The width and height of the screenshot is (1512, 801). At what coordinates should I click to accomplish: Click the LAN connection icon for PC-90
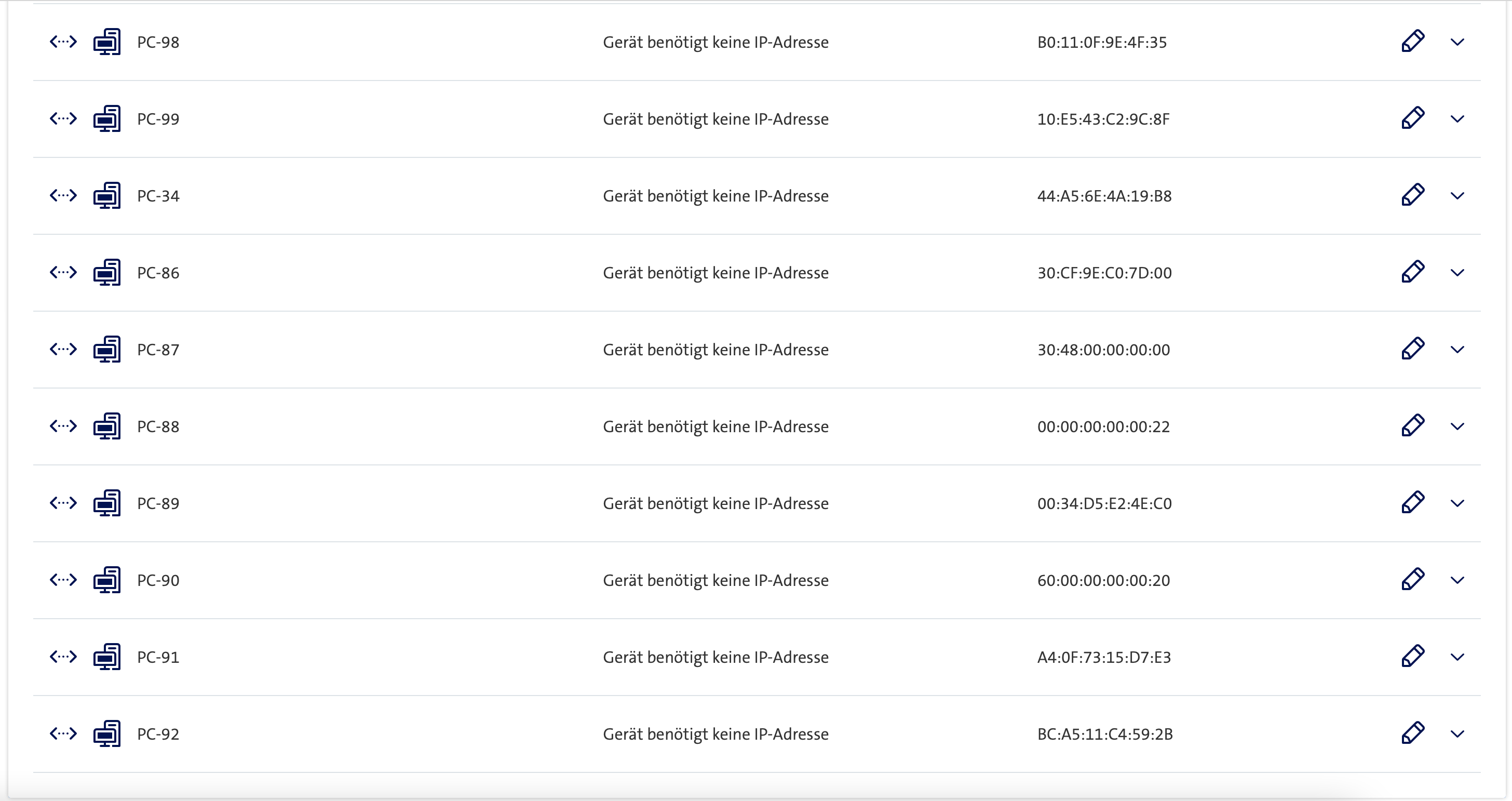63,580
